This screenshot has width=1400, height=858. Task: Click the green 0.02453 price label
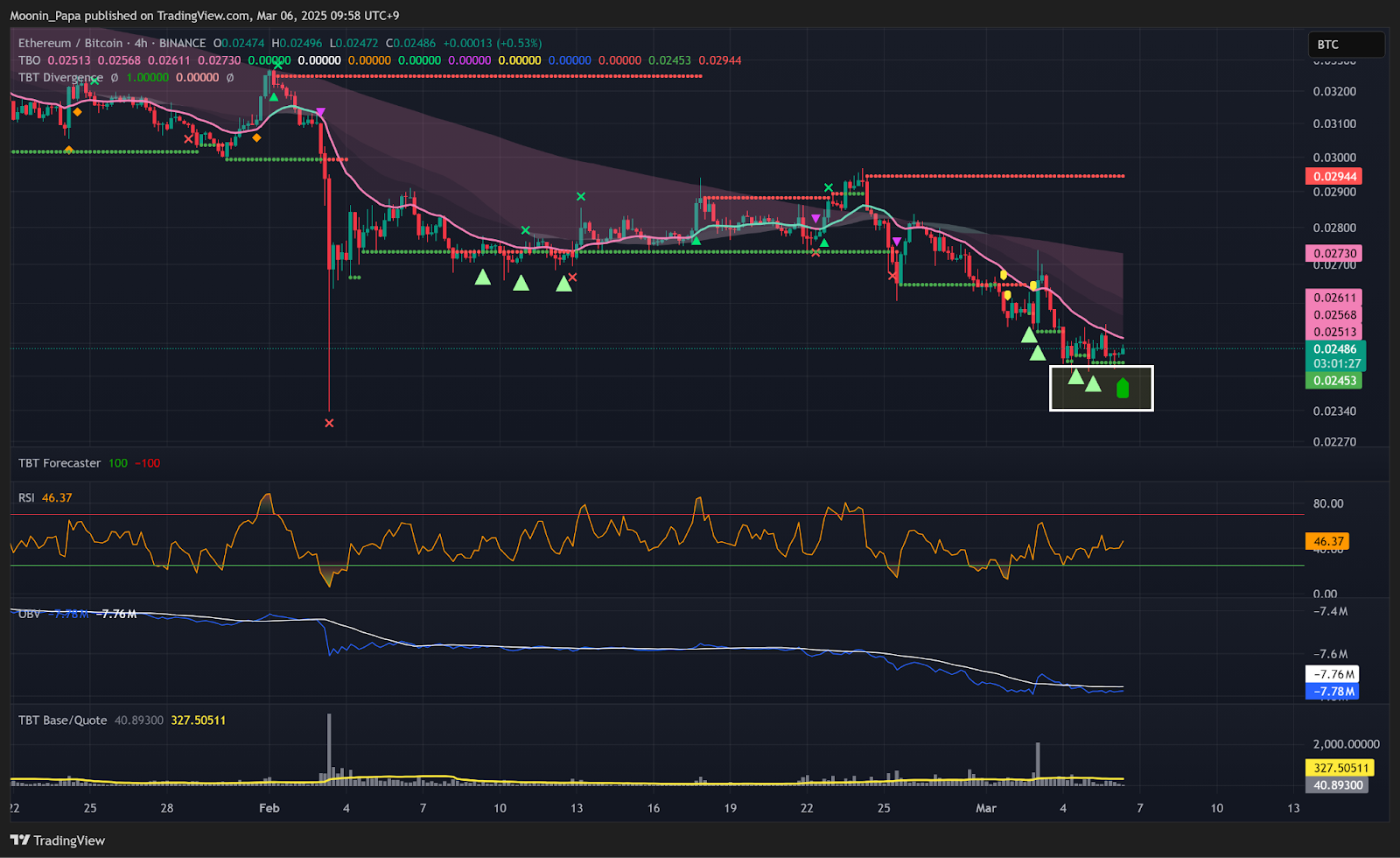[x=1334, y=381]
